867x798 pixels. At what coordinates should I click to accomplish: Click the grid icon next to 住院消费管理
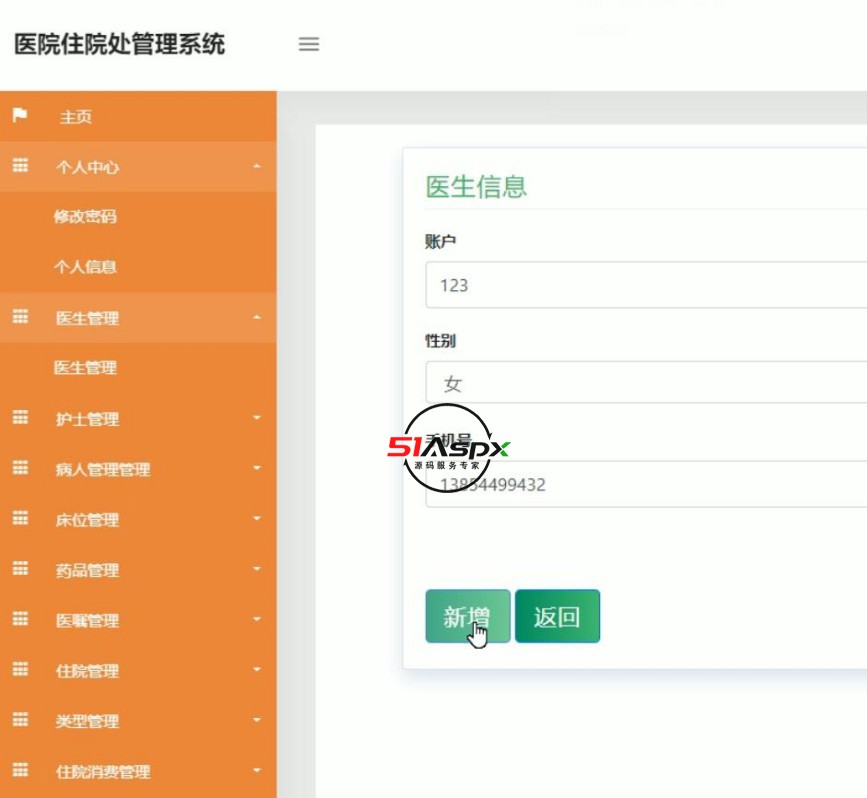(x=20, y=771)
